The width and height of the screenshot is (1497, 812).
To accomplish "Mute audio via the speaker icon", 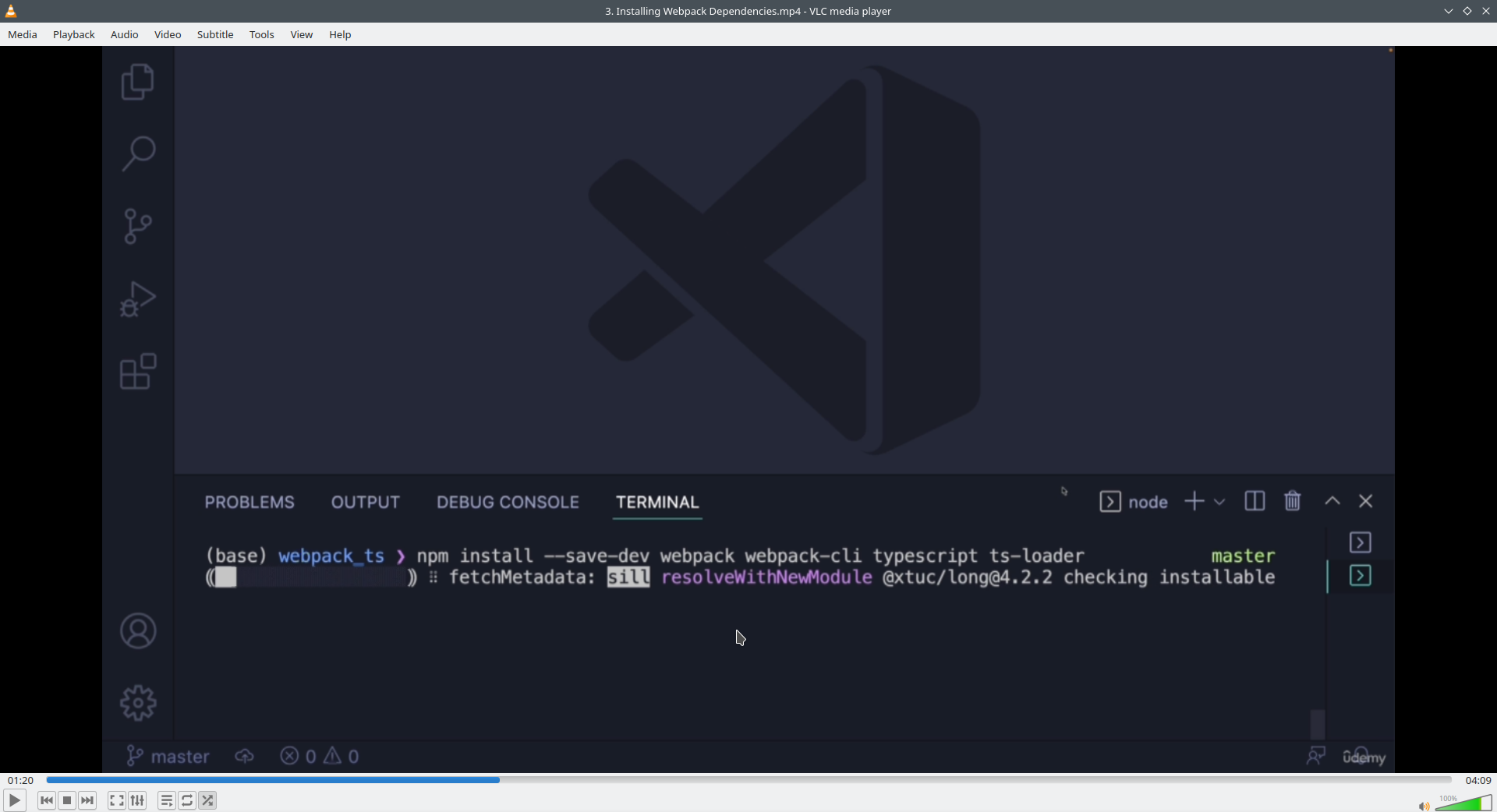I will click(x=1424, y=806).
